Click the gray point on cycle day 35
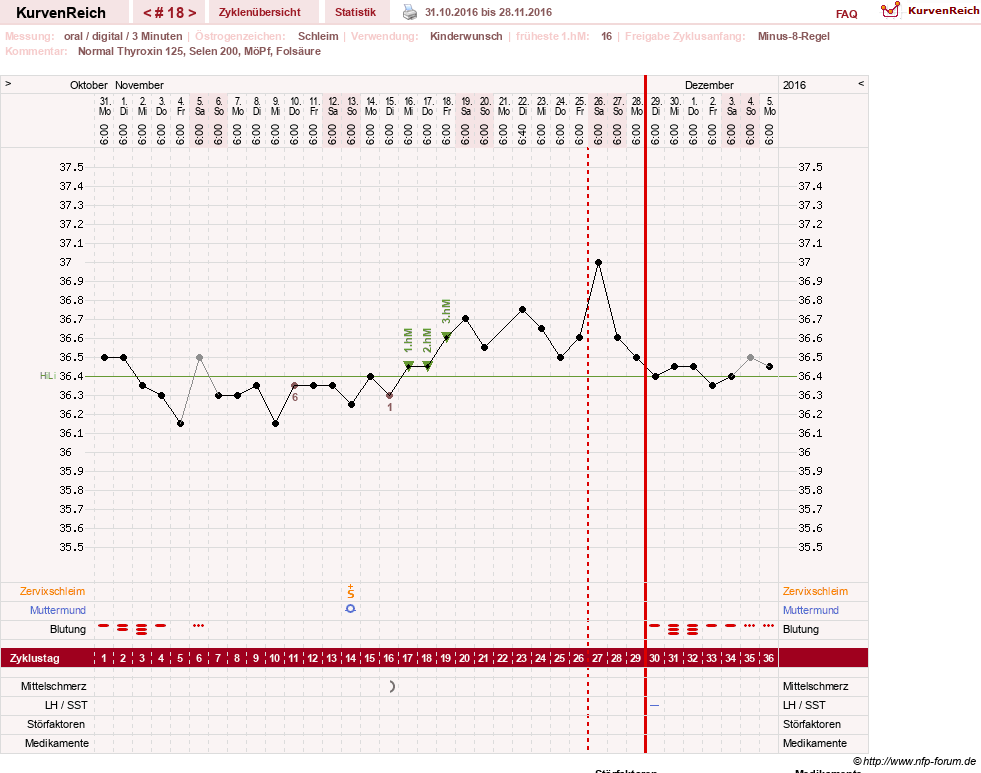This screenshot has height=773, width=981. [x=751, y=358]
